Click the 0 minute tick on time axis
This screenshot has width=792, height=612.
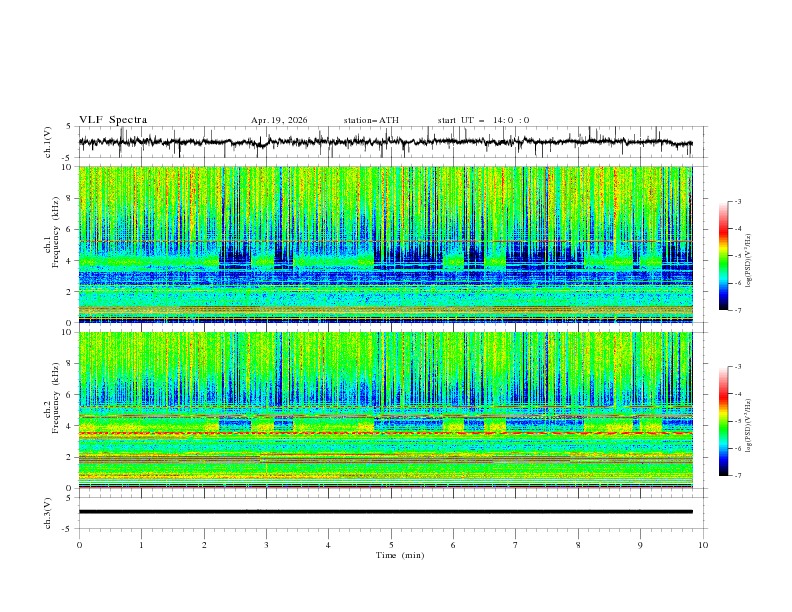[79, 545]
